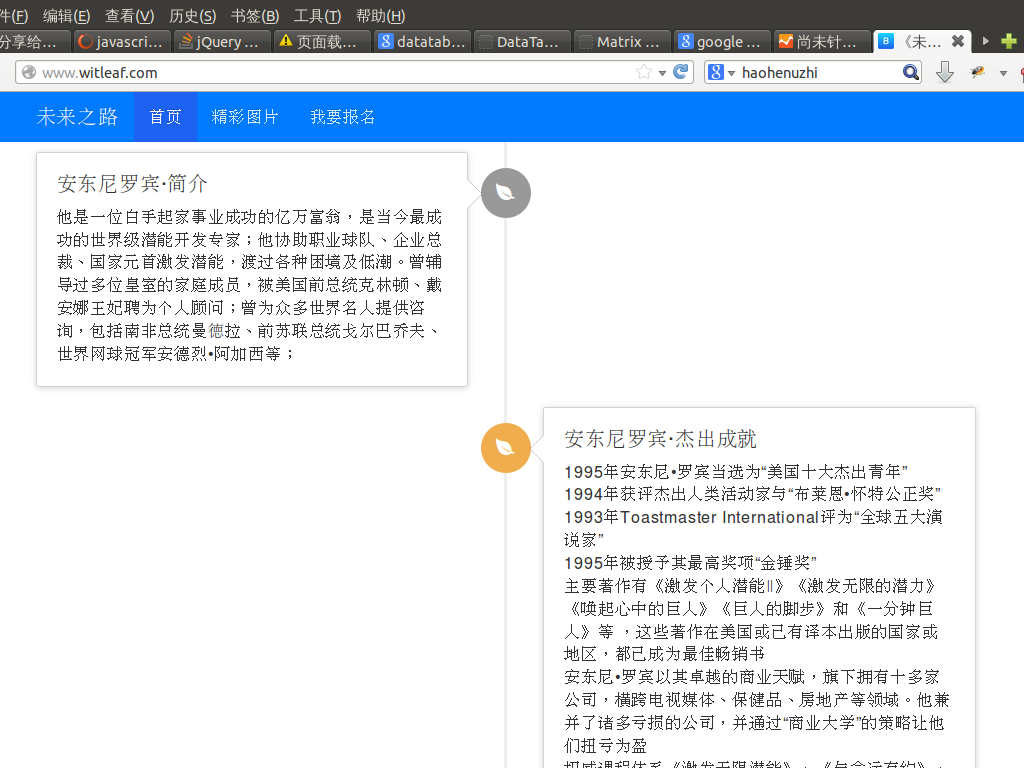Open the 我要报名 signup page
The height and width of the screenshot is (768, 1024).
pos(343,117)
